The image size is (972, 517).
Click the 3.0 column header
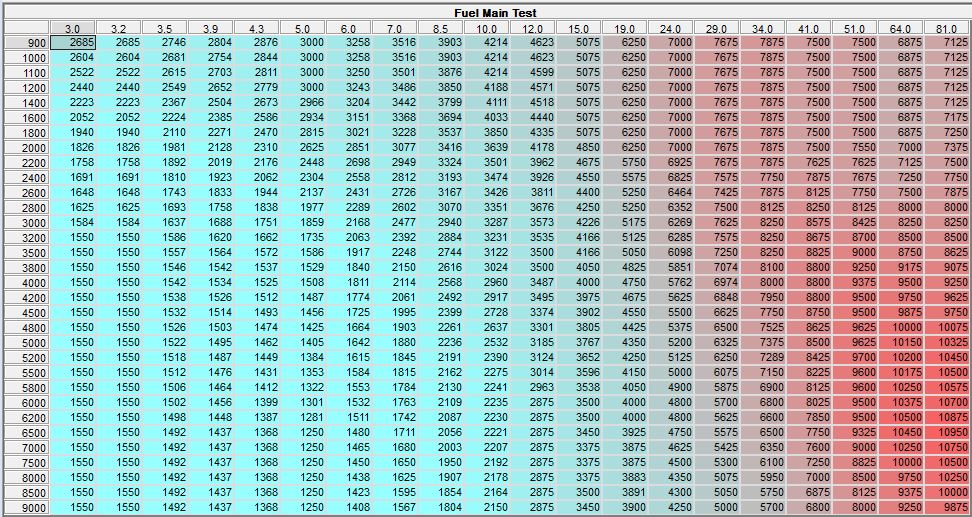click(73, 28)
